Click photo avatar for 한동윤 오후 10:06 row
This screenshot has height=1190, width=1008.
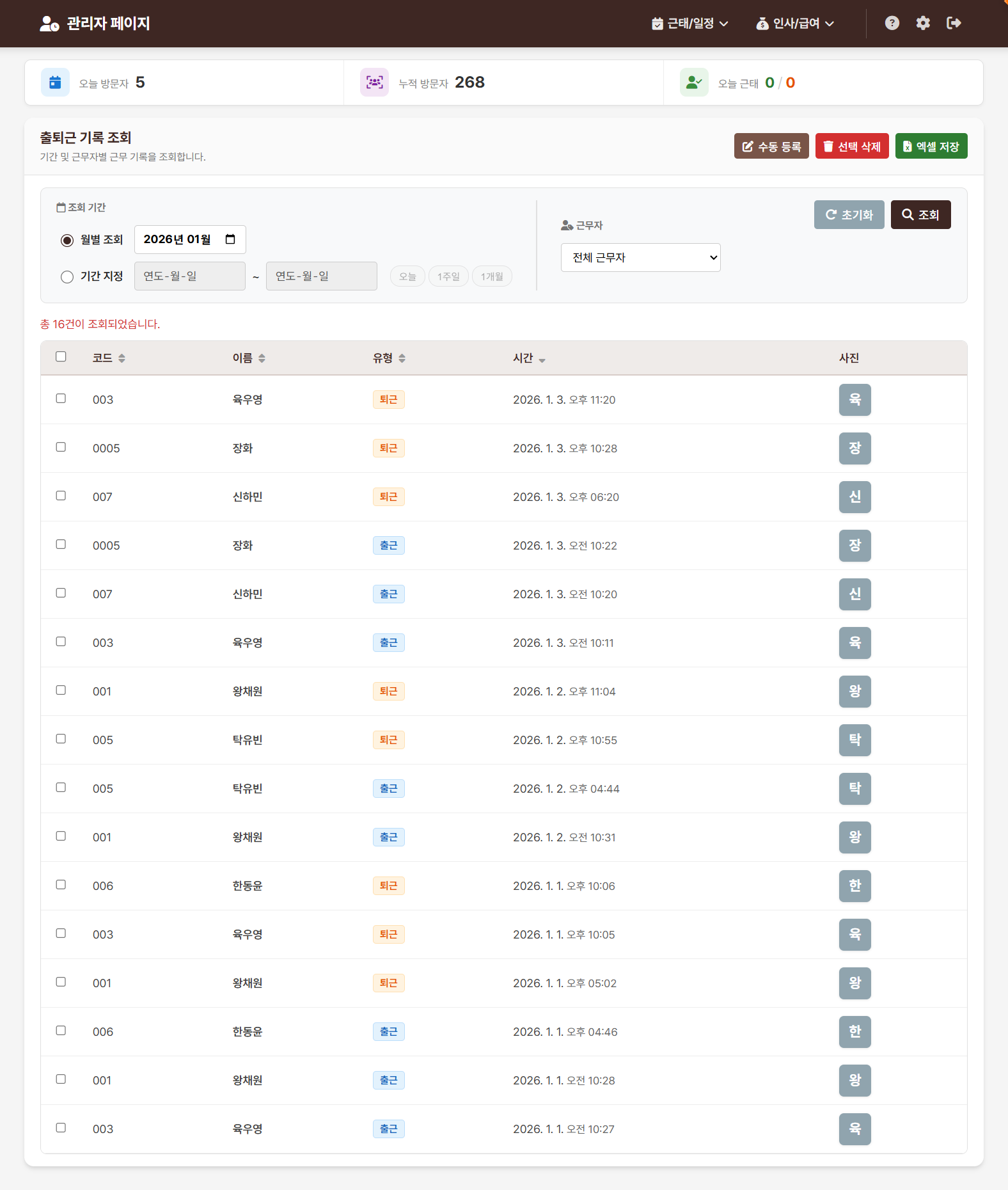point(855,886)
